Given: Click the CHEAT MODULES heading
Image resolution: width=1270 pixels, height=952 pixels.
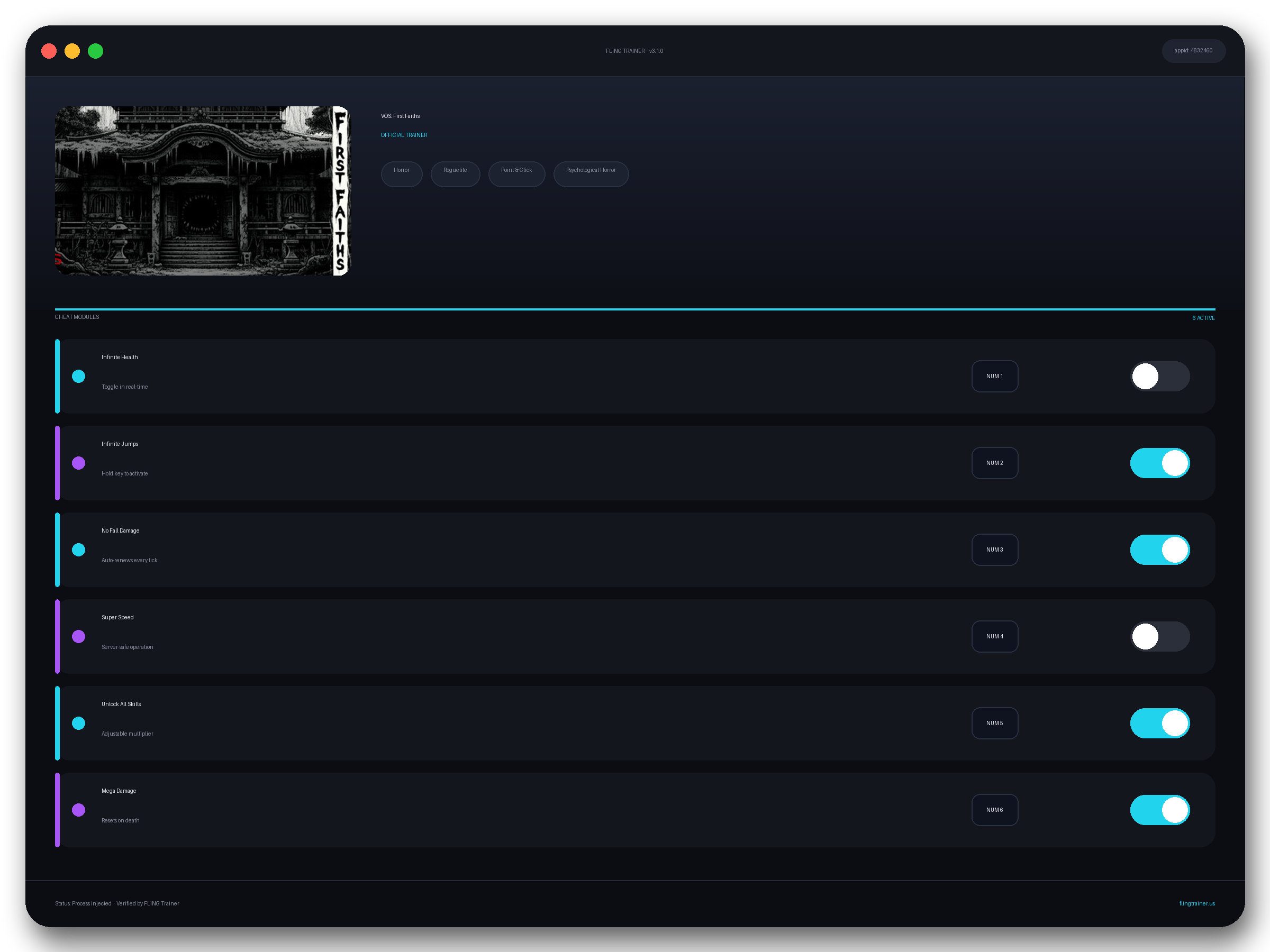Looking at the screenshot, I should [x=77, y=317].
